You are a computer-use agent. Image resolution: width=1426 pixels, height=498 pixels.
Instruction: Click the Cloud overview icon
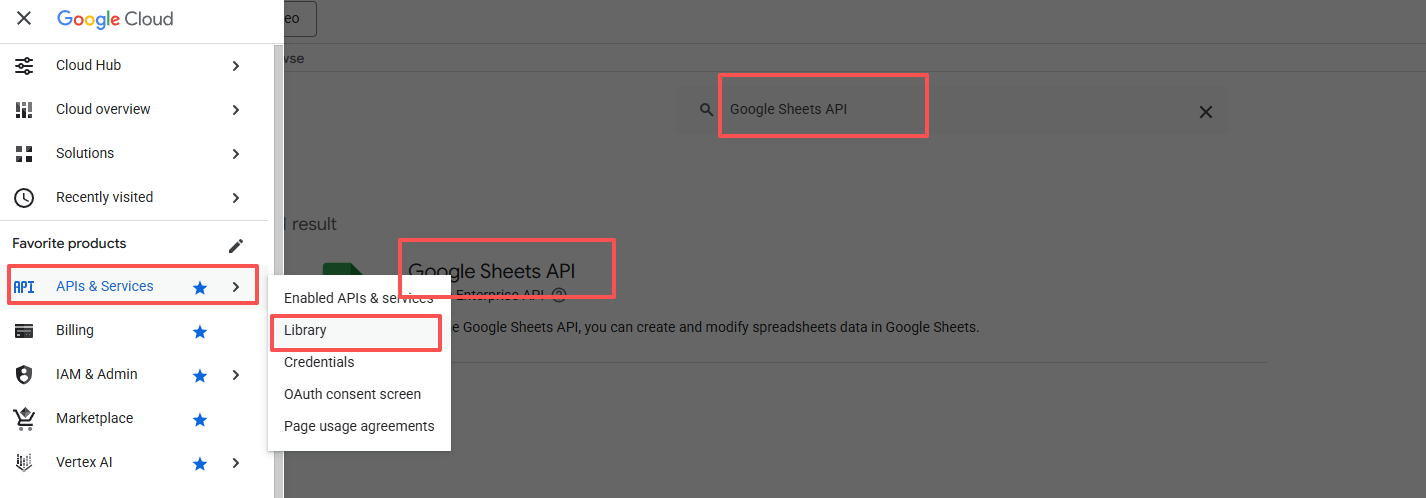pos(24,110)
